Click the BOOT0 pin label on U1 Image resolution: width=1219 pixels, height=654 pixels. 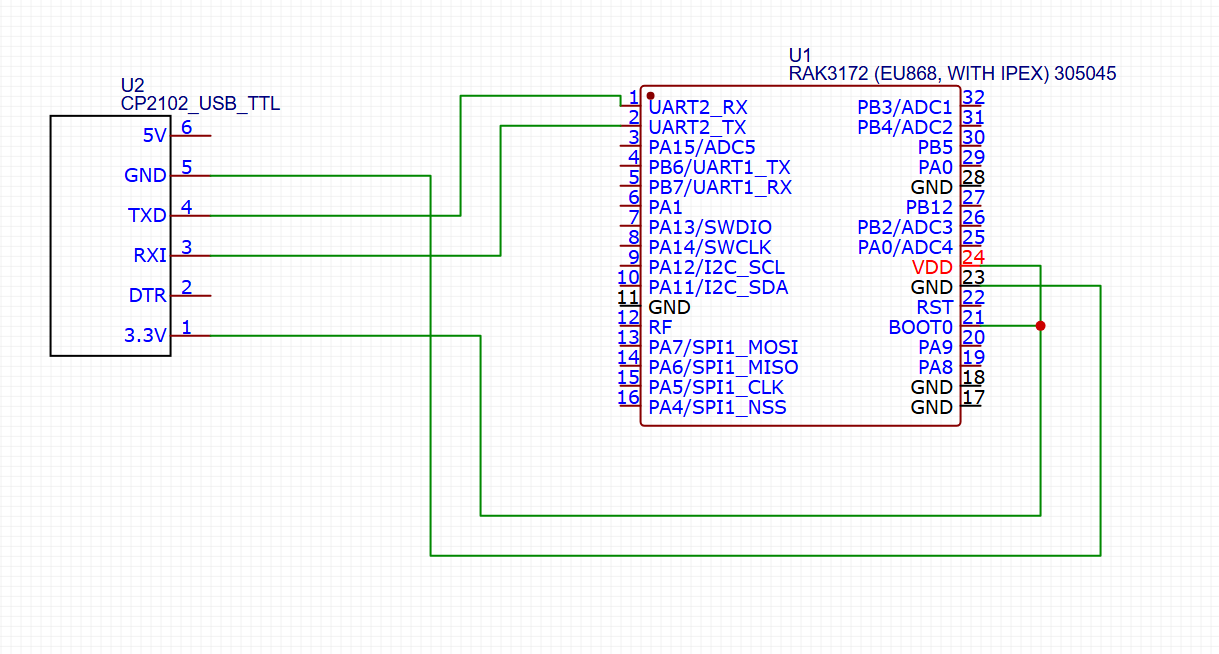coord(920,327)
